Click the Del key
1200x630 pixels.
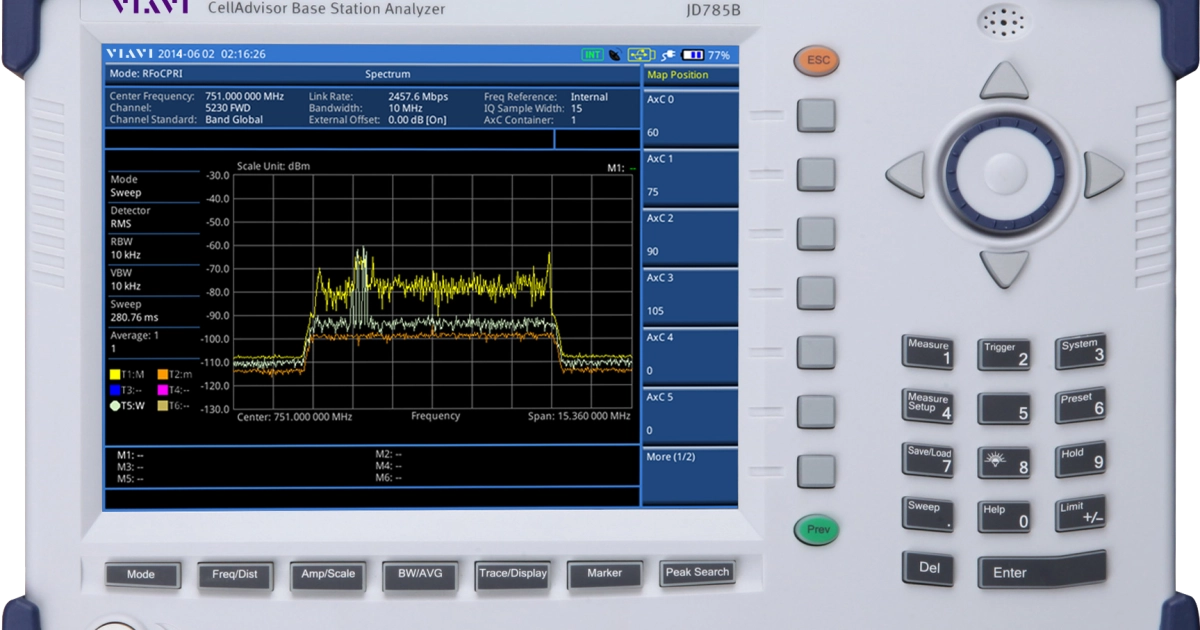click(927, 568)
